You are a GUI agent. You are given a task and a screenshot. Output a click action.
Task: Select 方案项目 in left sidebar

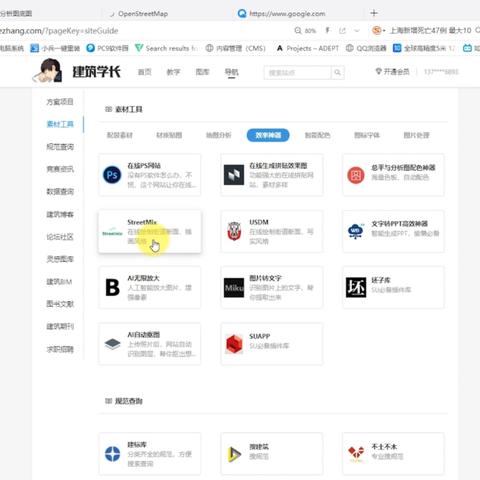pyautogui.click(x=60, y=102)
